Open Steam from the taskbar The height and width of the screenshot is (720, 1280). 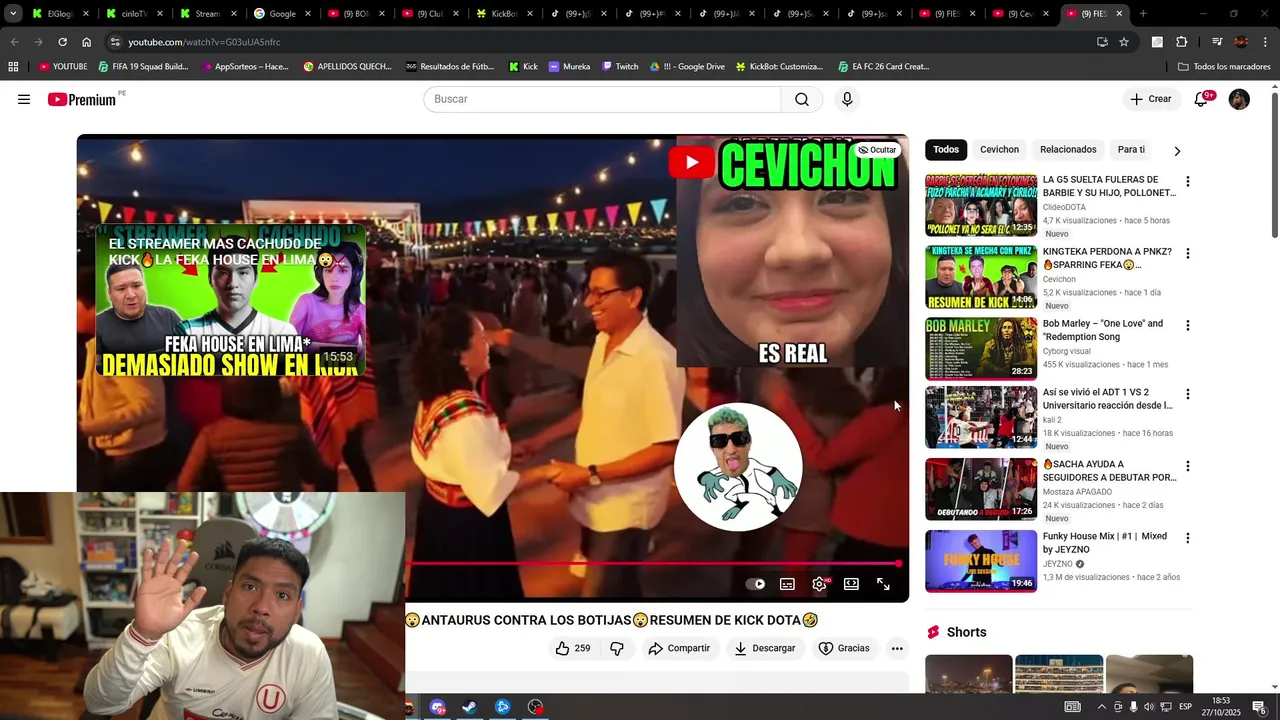469,707
